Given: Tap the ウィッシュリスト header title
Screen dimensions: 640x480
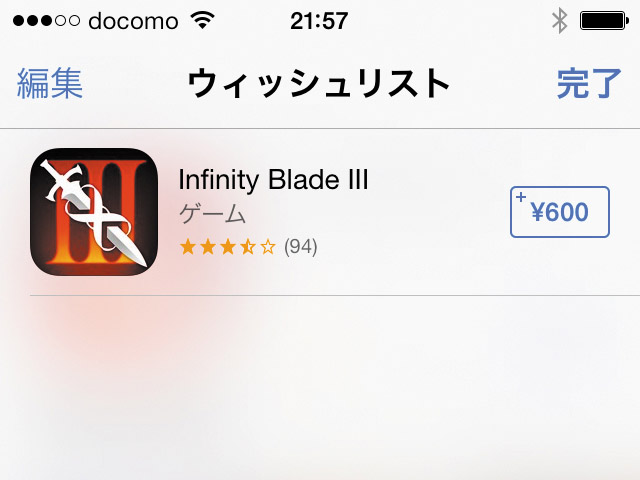Looking at the screenshot, I should coord(318,83).
